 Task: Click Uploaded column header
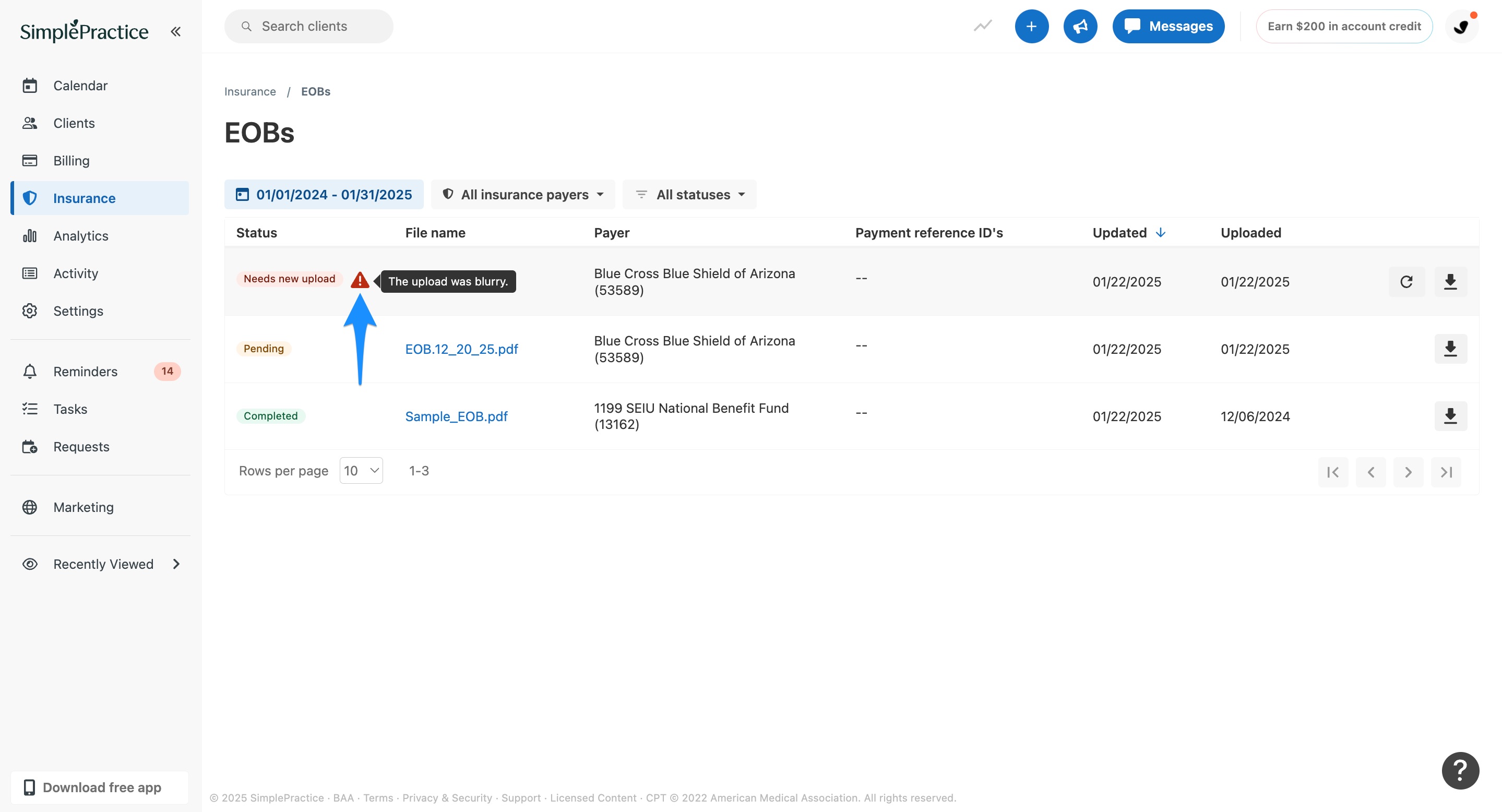(x=1250, y=233)
